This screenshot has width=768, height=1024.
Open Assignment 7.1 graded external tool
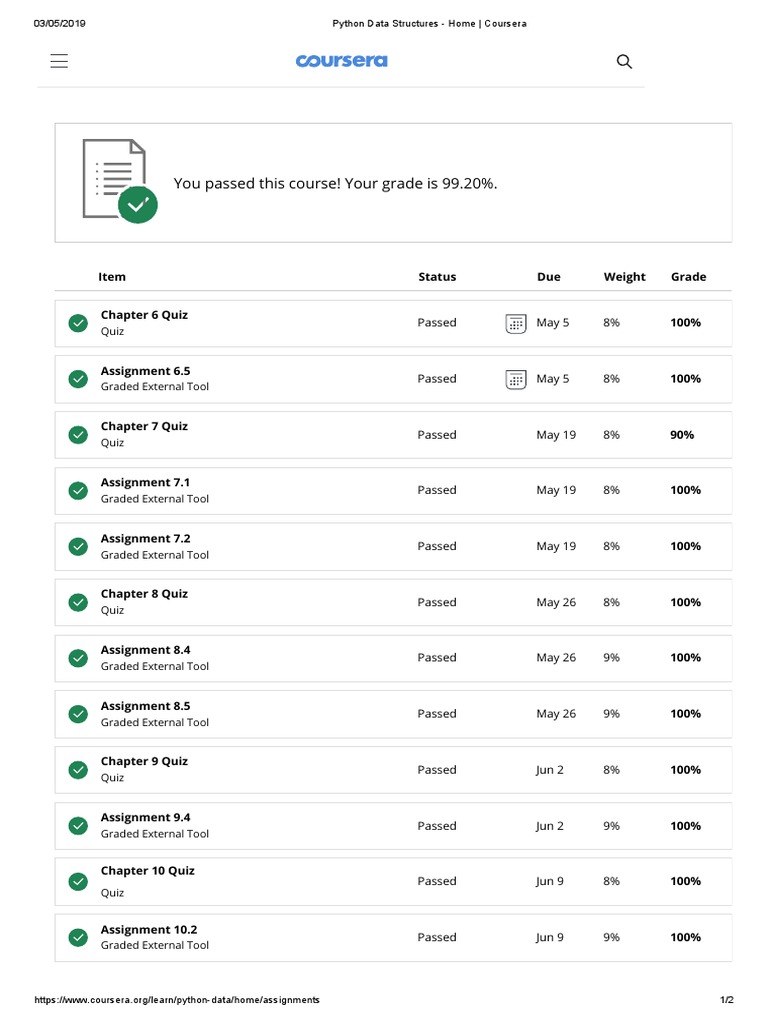[145, 483]
